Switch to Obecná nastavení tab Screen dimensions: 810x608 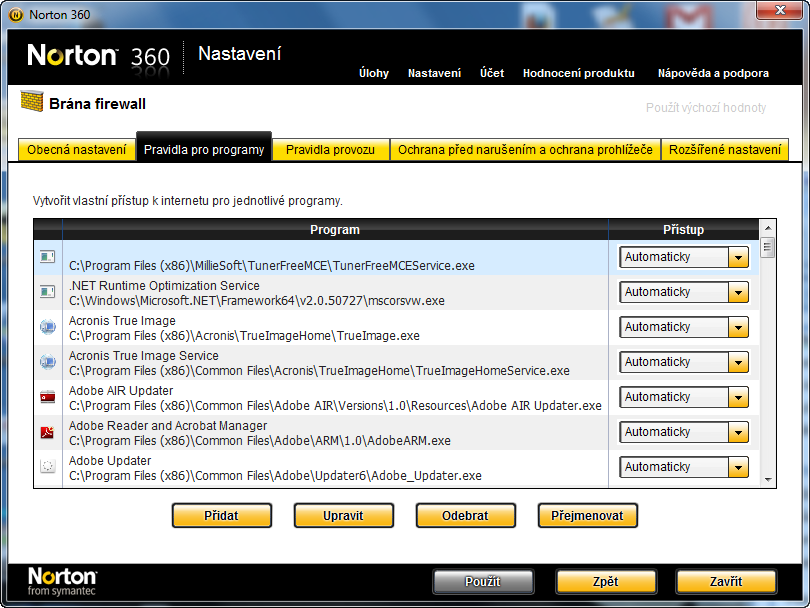(76, 150)
